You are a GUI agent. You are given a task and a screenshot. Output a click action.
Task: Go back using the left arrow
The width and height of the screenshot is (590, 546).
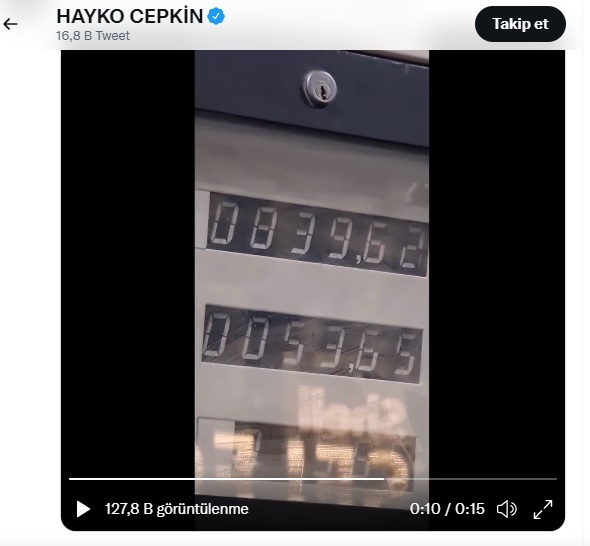coord(10,24)
